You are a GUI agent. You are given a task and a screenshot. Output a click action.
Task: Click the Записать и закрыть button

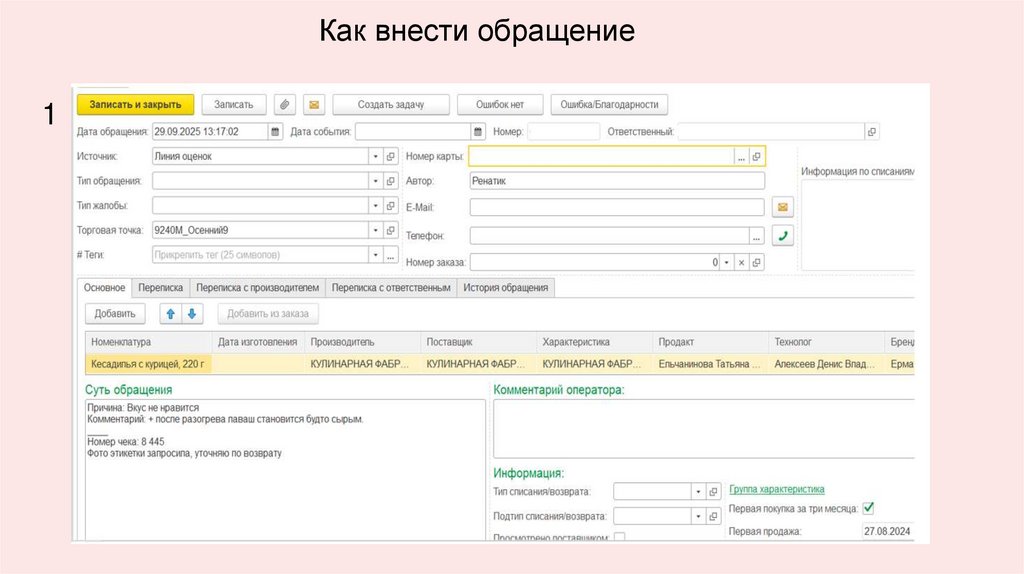(x=135, y=105)
